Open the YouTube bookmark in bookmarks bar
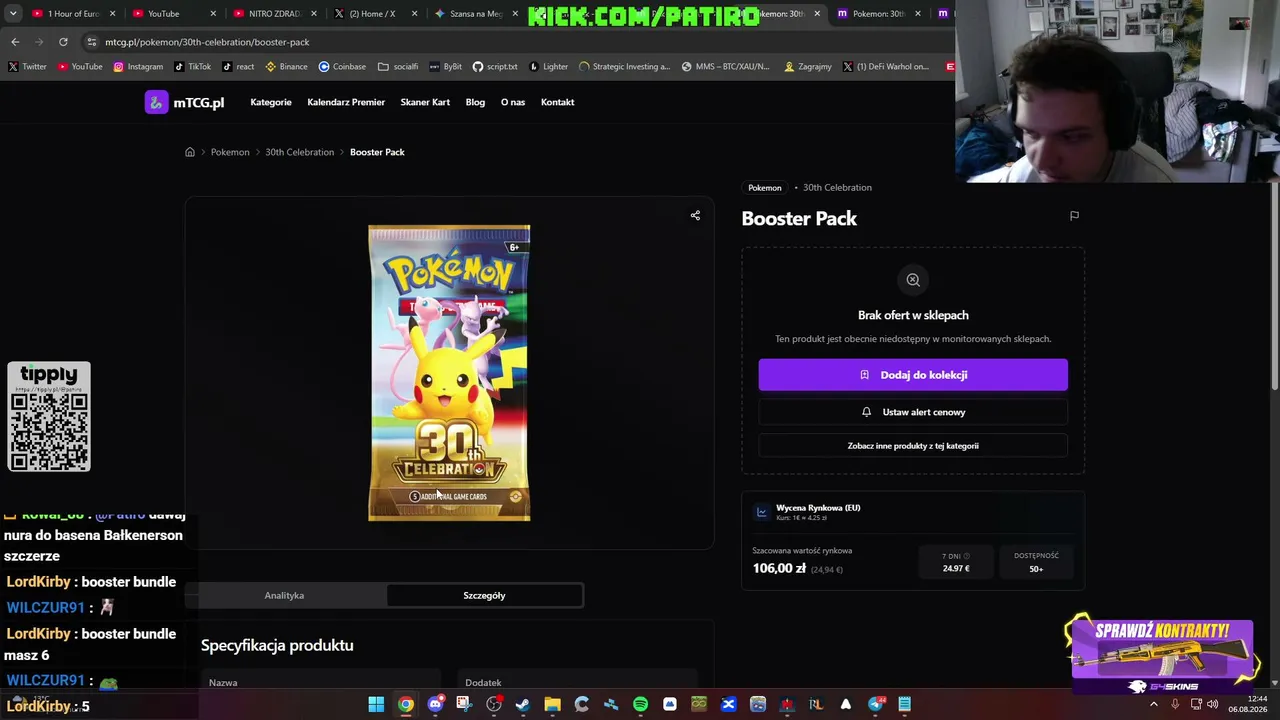The height and width of the screenshot is (720, 1280). [x=80, y=67]
